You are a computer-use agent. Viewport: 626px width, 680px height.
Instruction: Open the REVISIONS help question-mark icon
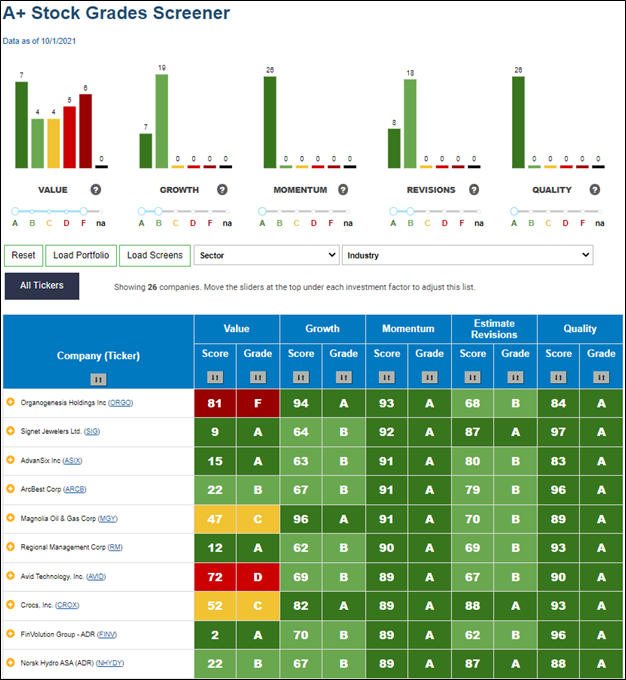(474, 190)
